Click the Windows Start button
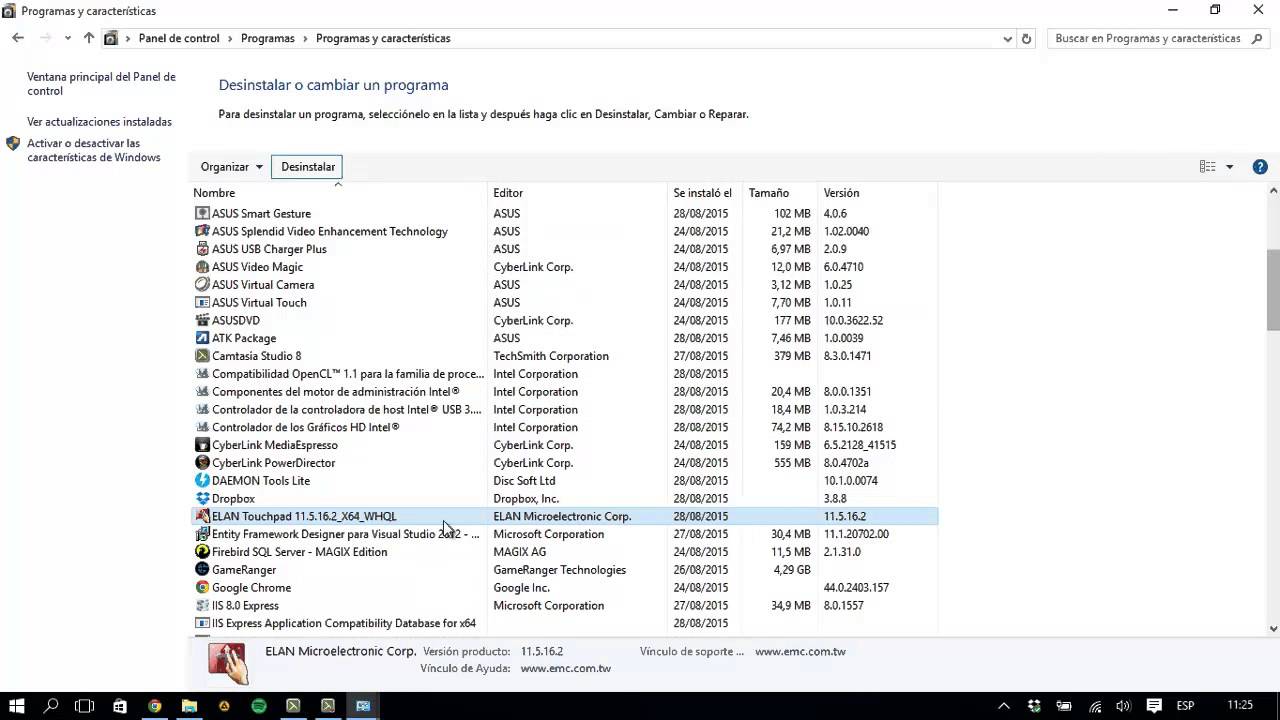 coord(17,705)
